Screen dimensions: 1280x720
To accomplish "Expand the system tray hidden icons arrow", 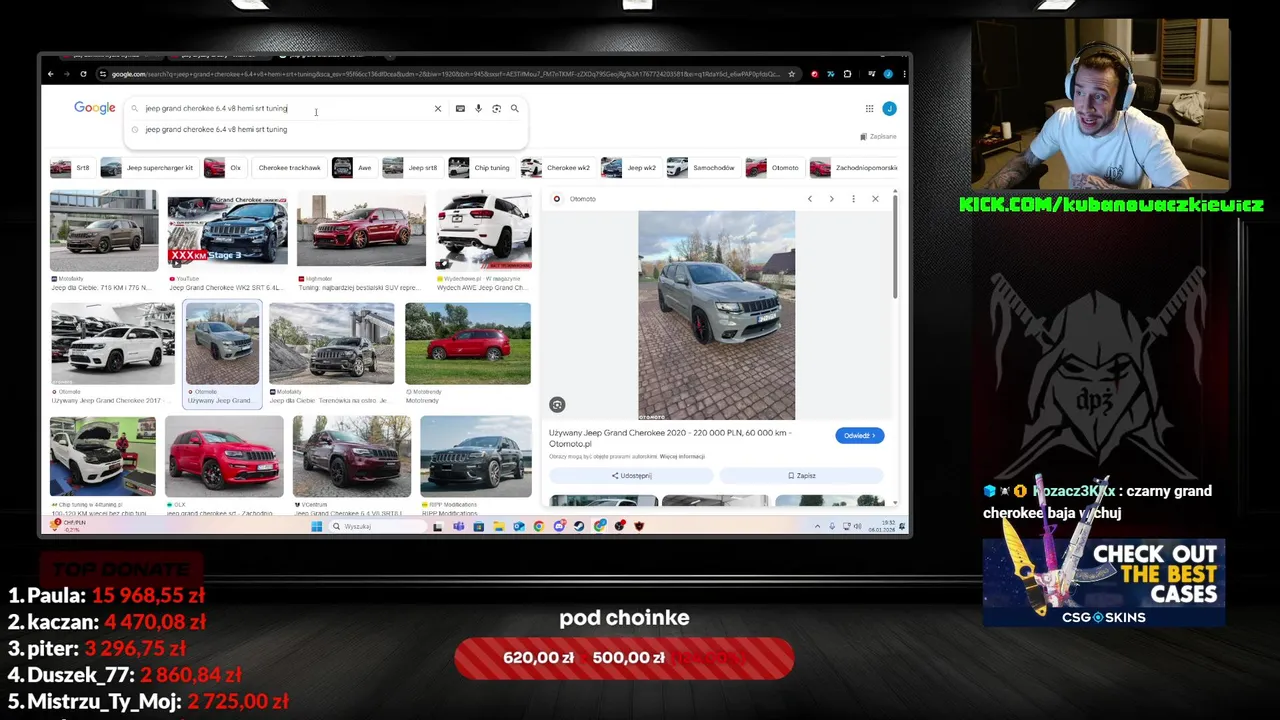I will point(818,526).
